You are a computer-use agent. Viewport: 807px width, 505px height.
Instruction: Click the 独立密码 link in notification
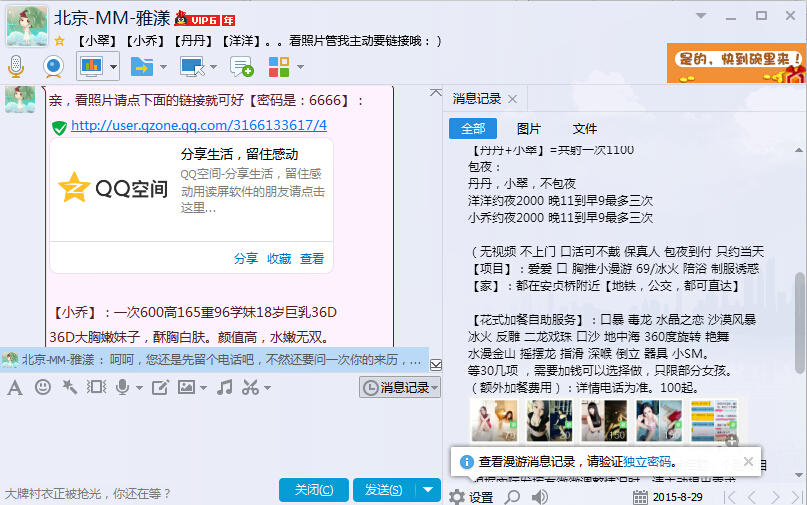[647, 462]
